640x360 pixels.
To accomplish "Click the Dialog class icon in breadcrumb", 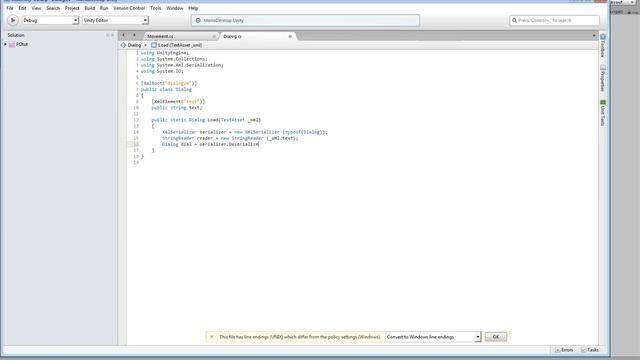I will pyautogui.click(x=123, y=45).
